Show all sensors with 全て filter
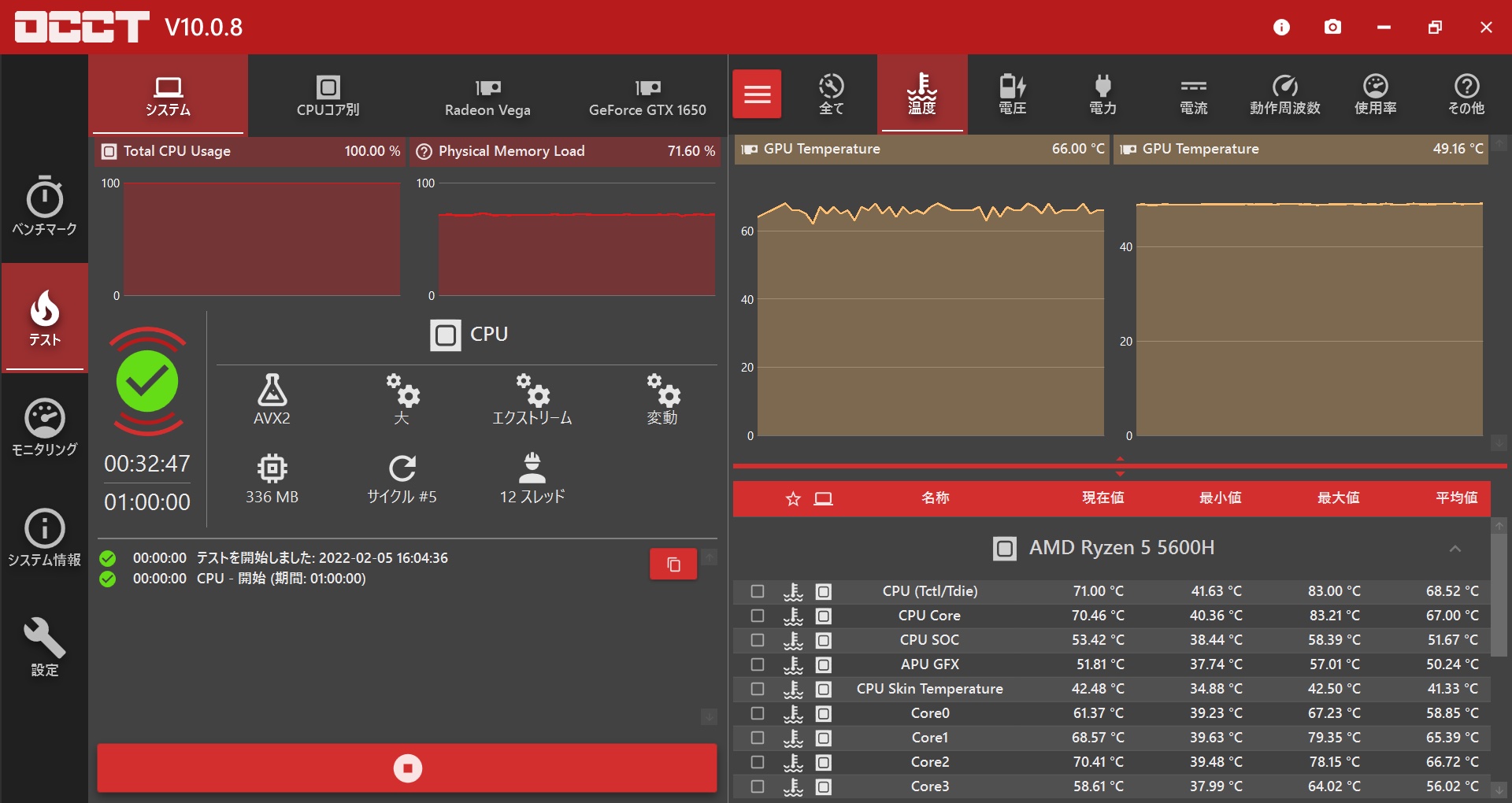1512x803 pixels. click(831, 94)
